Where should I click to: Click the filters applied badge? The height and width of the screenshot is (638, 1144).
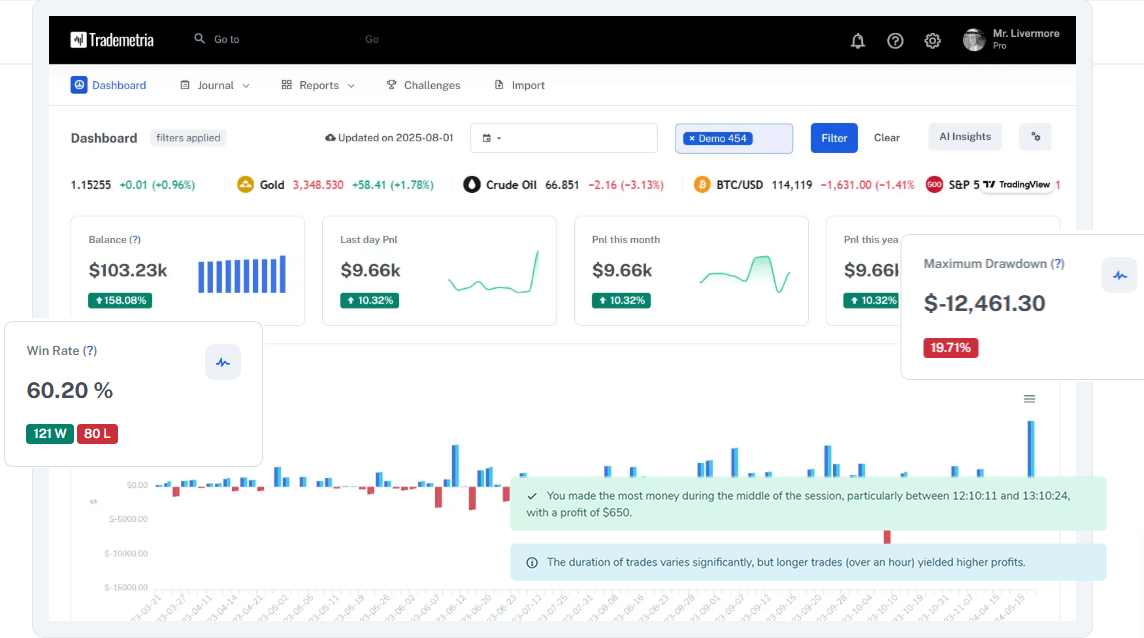[188, 137]
